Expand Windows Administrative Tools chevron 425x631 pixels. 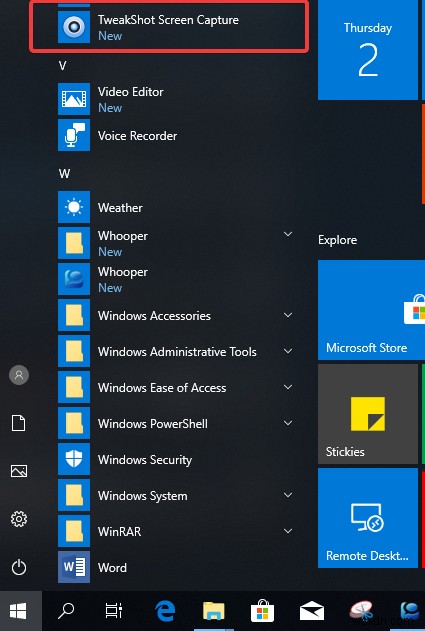click(x=288, y=351)
